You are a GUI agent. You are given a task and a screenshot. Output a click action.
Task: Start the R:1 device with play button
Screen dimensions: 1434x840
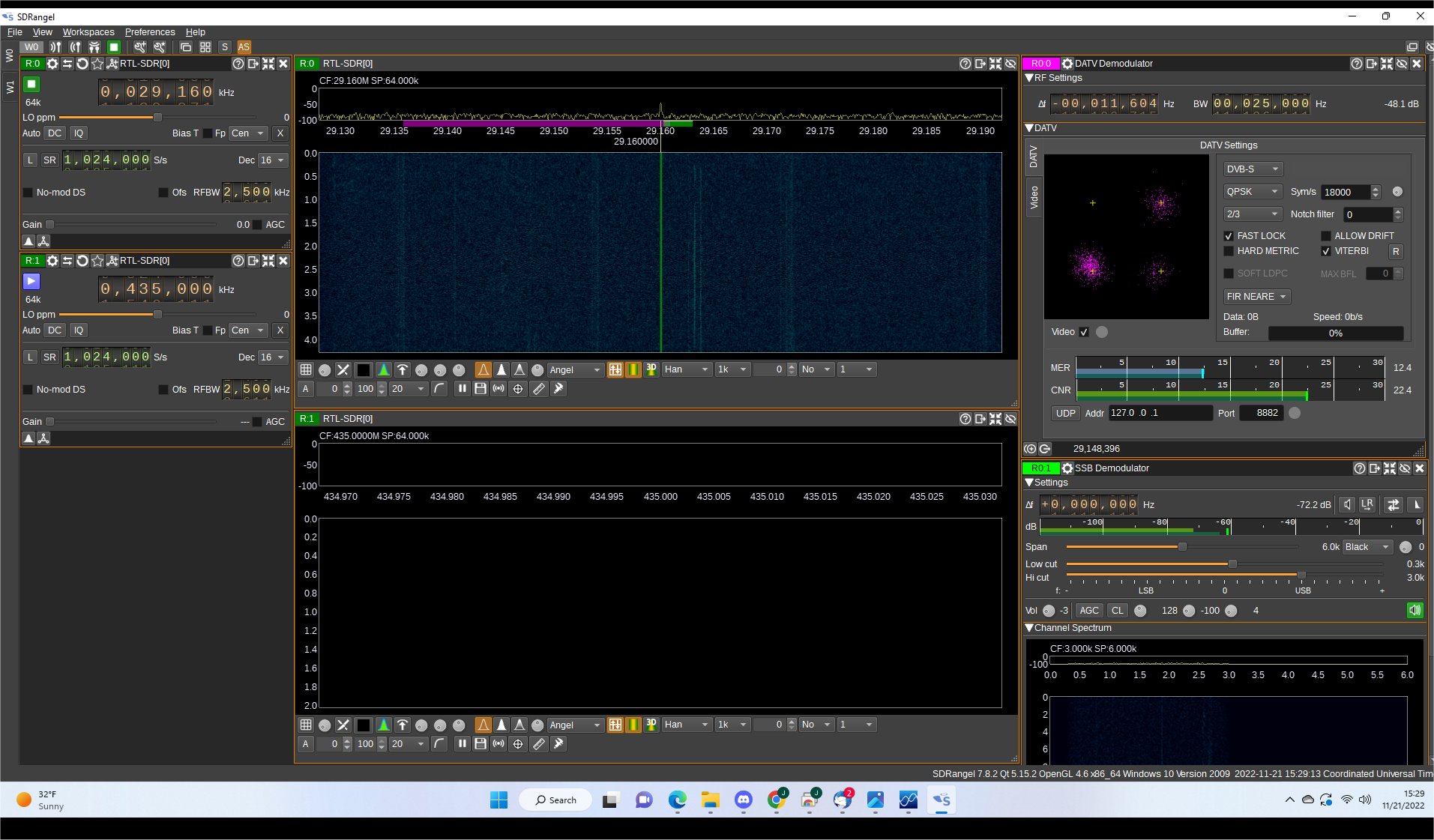[x=31, y=281]
